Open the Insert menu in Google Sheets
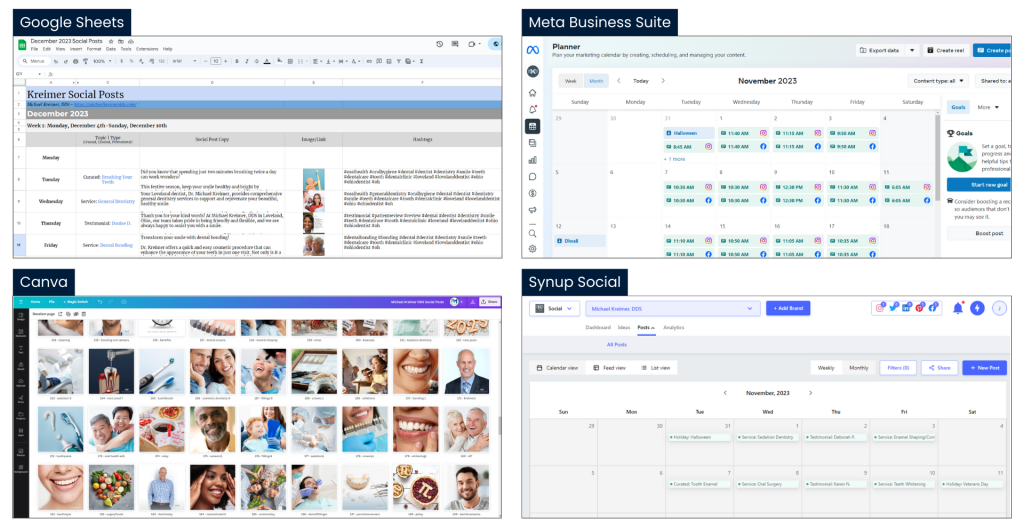The width and height of the screenshot is (1024, 529). [76, 49]
